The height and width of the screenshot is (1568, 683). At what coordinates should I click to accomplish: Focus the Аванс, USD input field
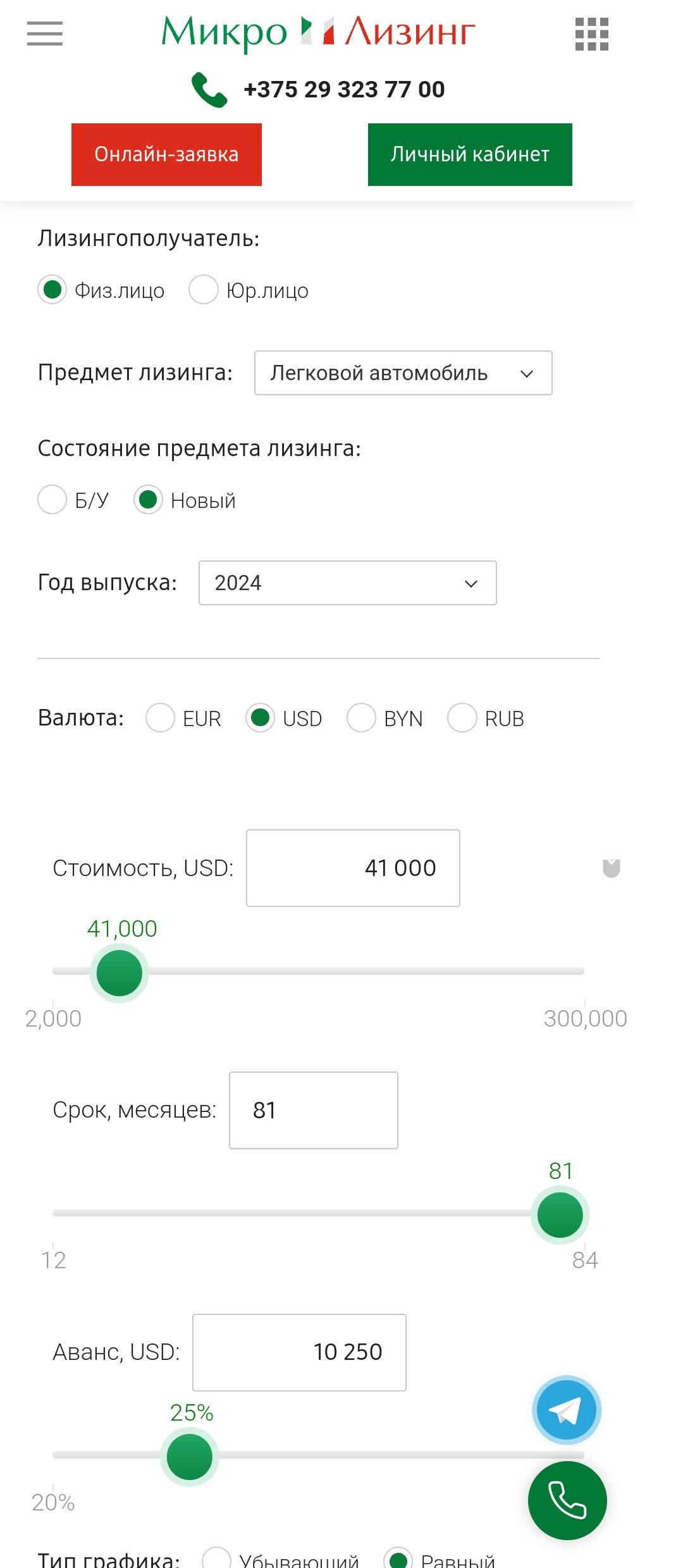(x=299, y=1352)
